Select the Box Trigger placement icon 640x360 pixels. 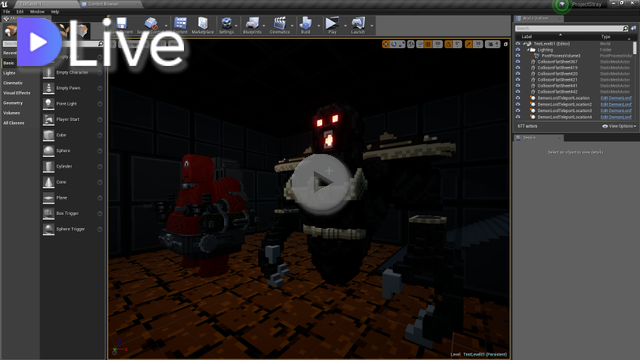(x=49, y=213)
